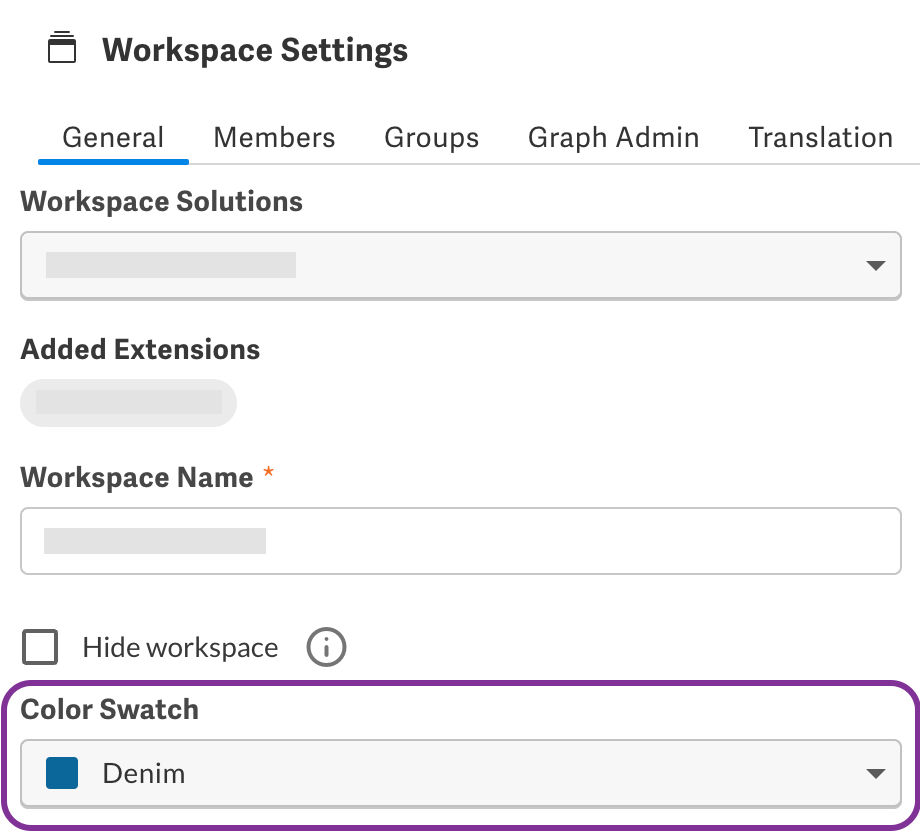Image resolution: width=920 pixels, height=832 pixels.
Task: Click the info icon beside Hide workspace
Action: (326, 647)
